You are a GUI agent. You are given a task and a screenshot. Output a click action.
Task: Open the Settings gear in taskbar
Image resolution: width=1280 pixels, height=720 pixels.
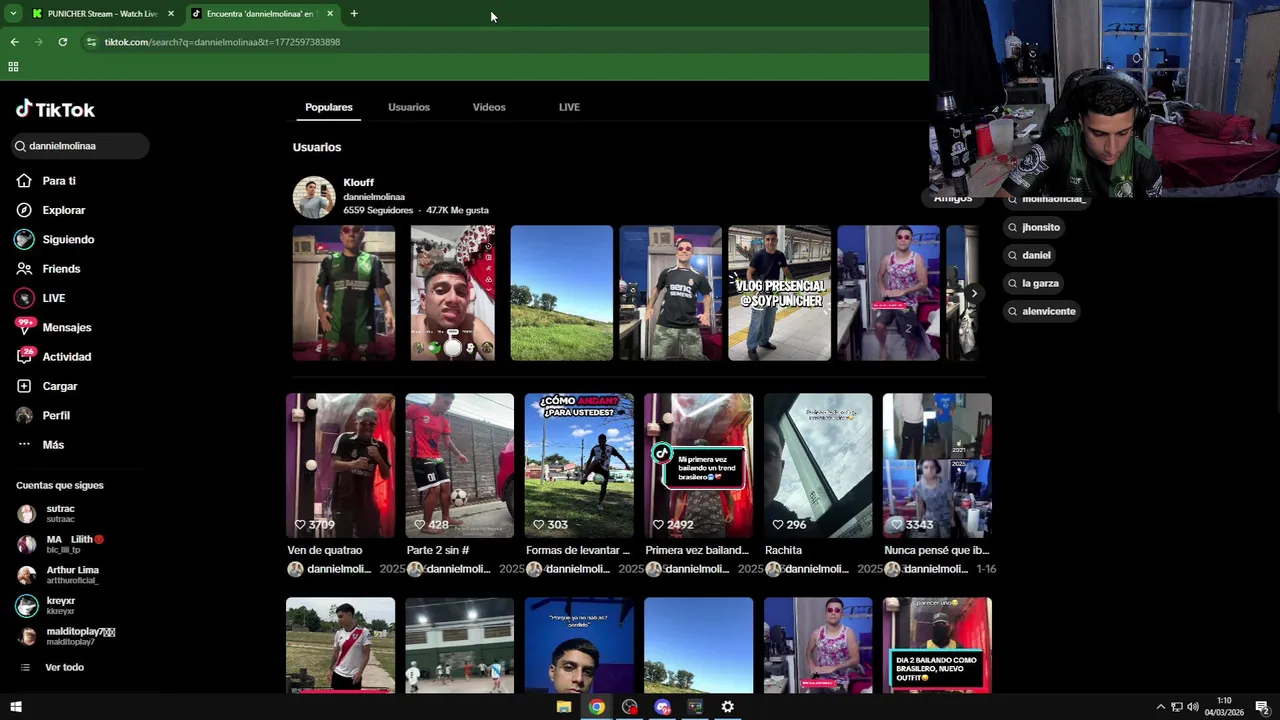tap(728, 707)
